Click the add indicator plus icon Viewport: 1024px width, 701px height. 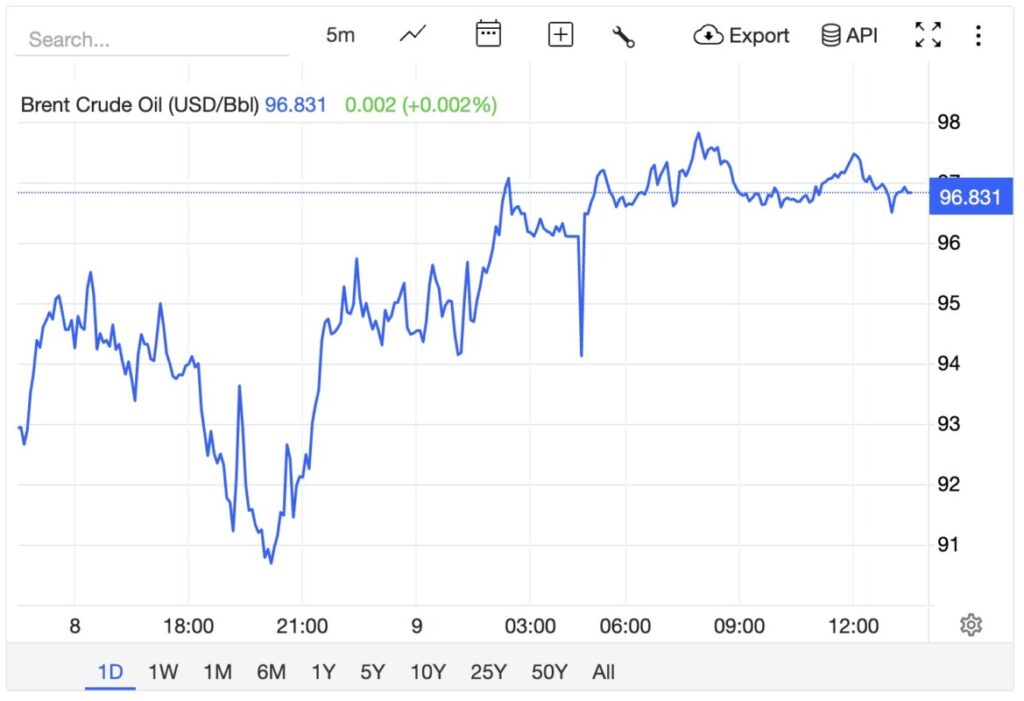click(560, 34)
